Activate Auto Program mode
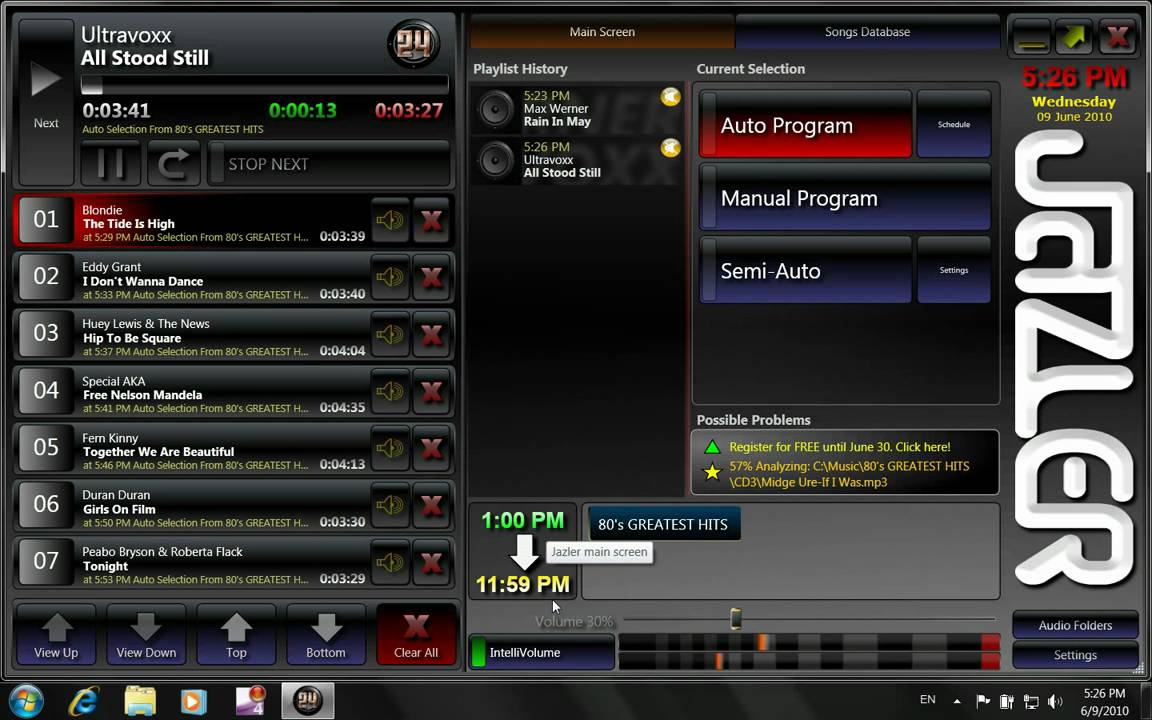Image resolution: width=1152 pixels, height=720 pixels. [x=805, y=125]
